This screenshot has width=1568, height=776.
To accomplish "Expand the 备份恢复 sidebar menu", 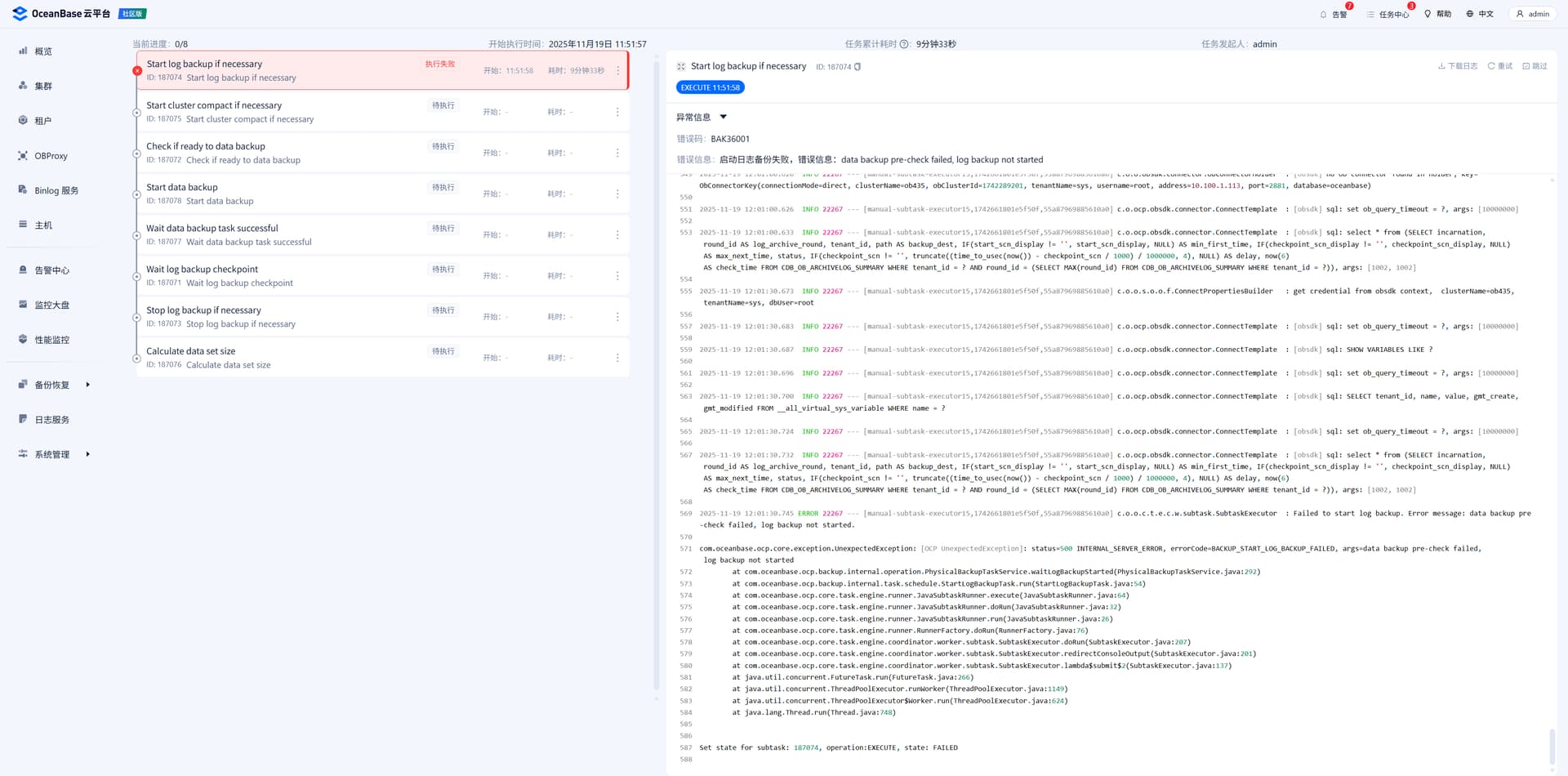I will click(87, 385).
